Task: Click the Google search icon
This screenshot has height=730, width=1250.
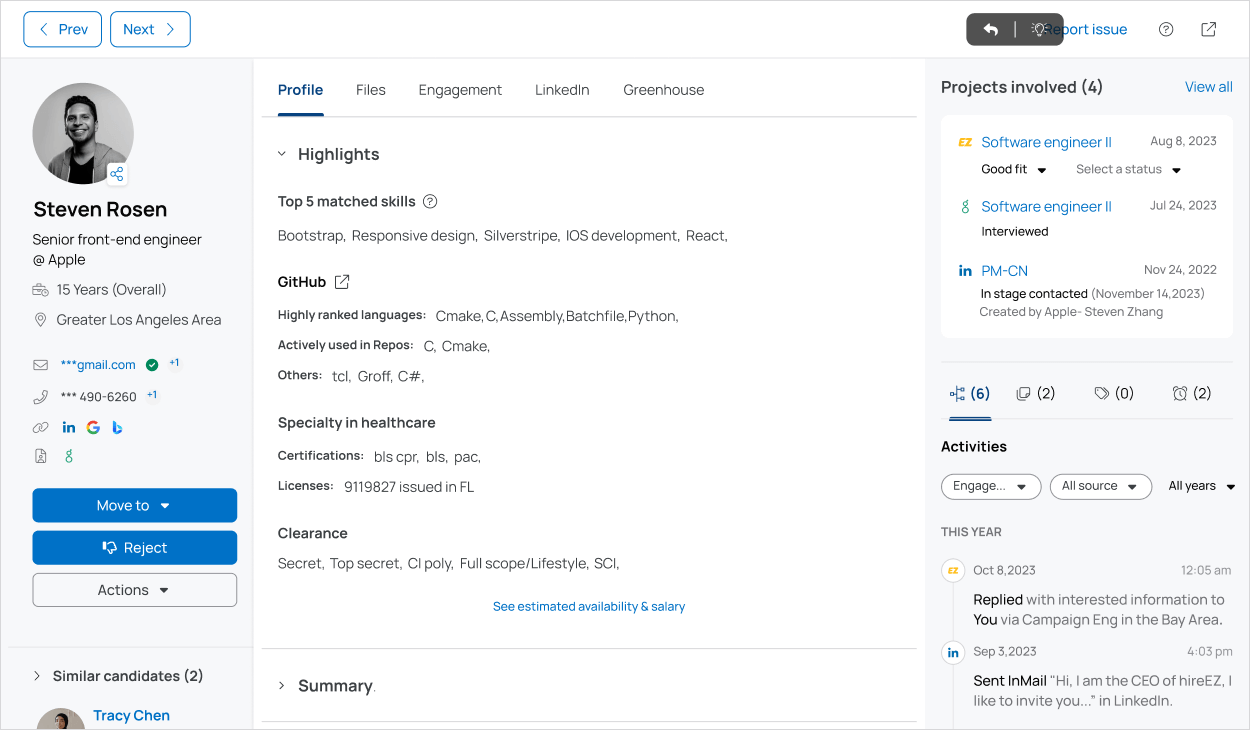Action: tap(93, 427)
